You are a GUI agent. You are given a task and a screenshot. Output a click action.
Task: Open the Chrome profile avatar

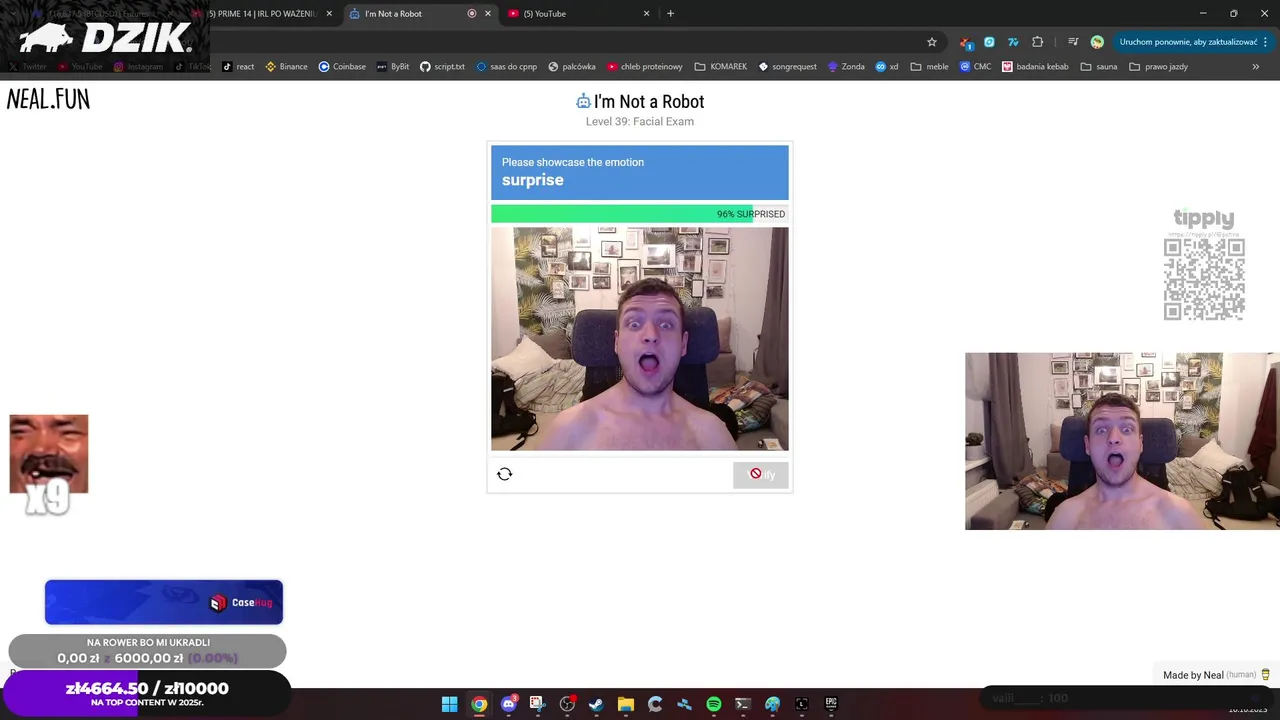(x=1097, y=42)
